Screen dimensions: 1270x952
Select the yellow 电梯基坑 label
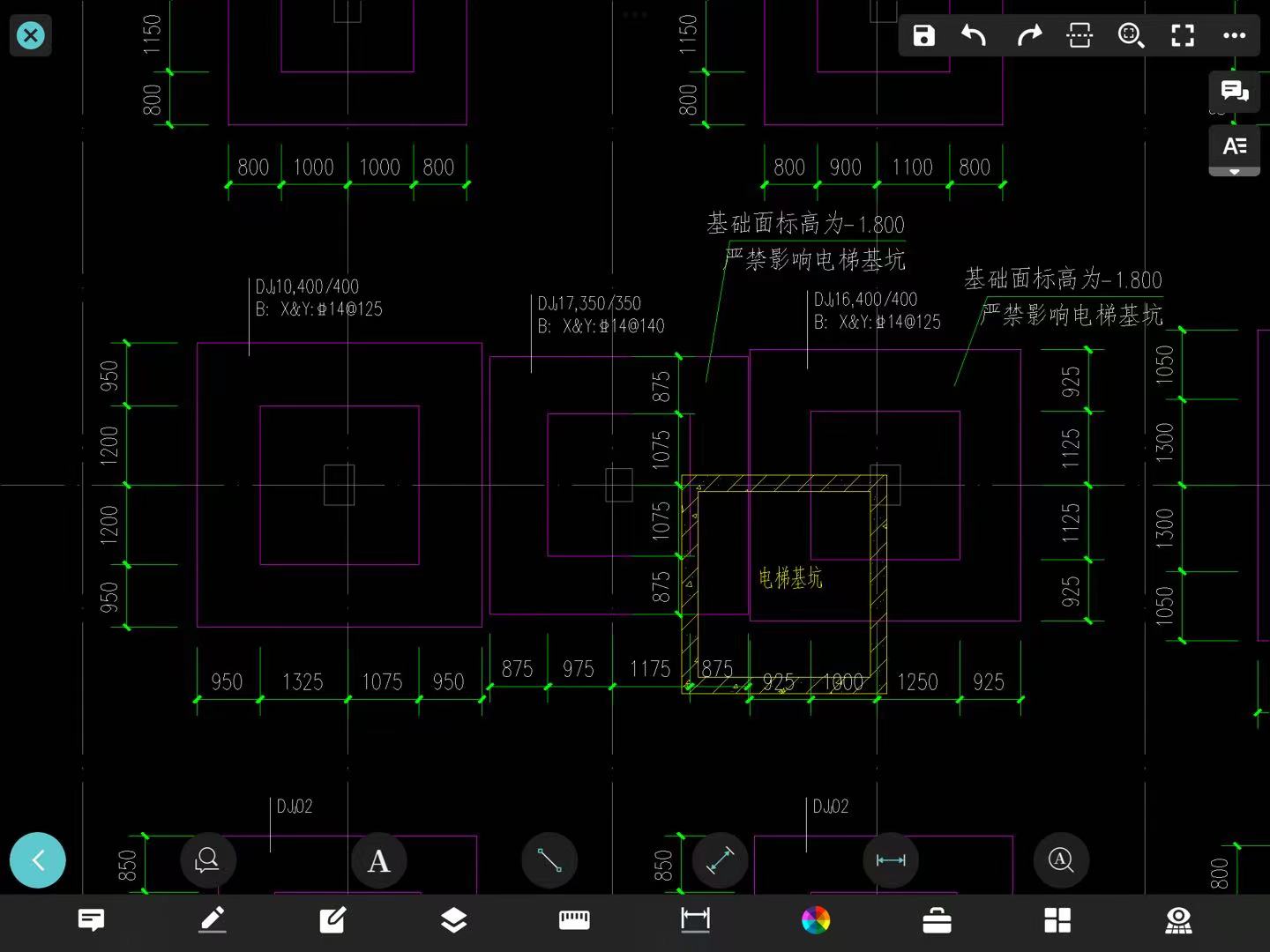tap(790, 578)
